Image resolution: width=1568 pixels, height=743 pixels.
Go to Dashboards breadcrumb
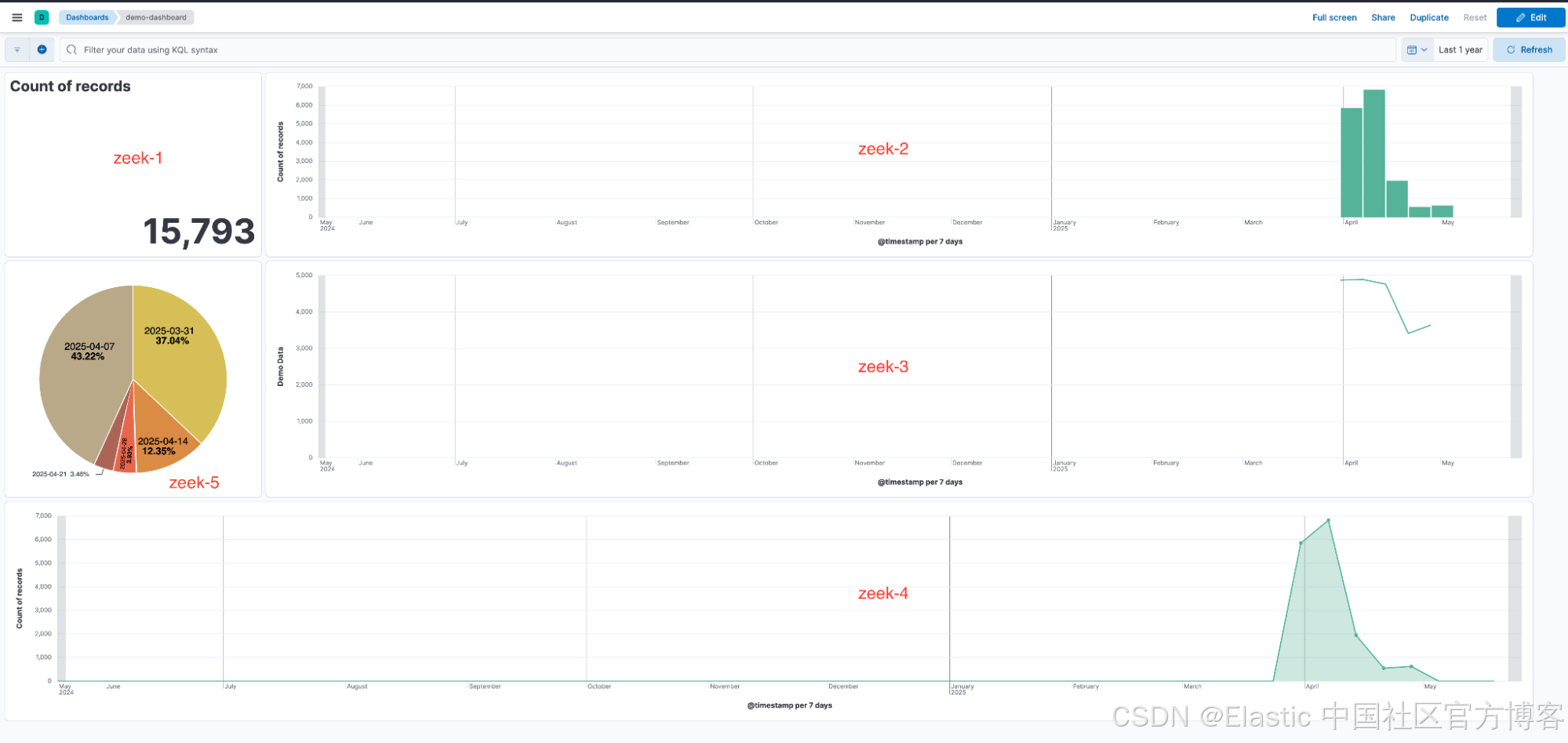pyautogui.click(x=87, y=17)
